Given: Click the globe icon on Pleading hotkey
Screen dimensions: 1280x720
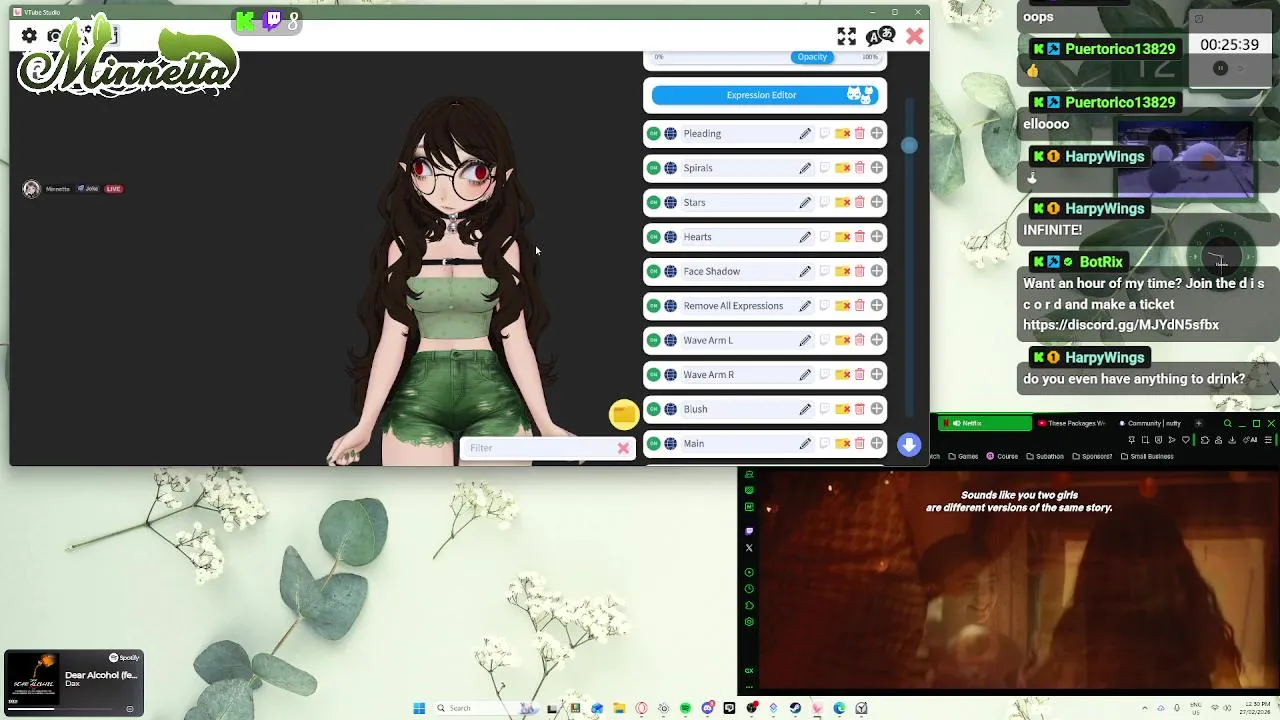Looking at the screenshot, I should (670, 133).
